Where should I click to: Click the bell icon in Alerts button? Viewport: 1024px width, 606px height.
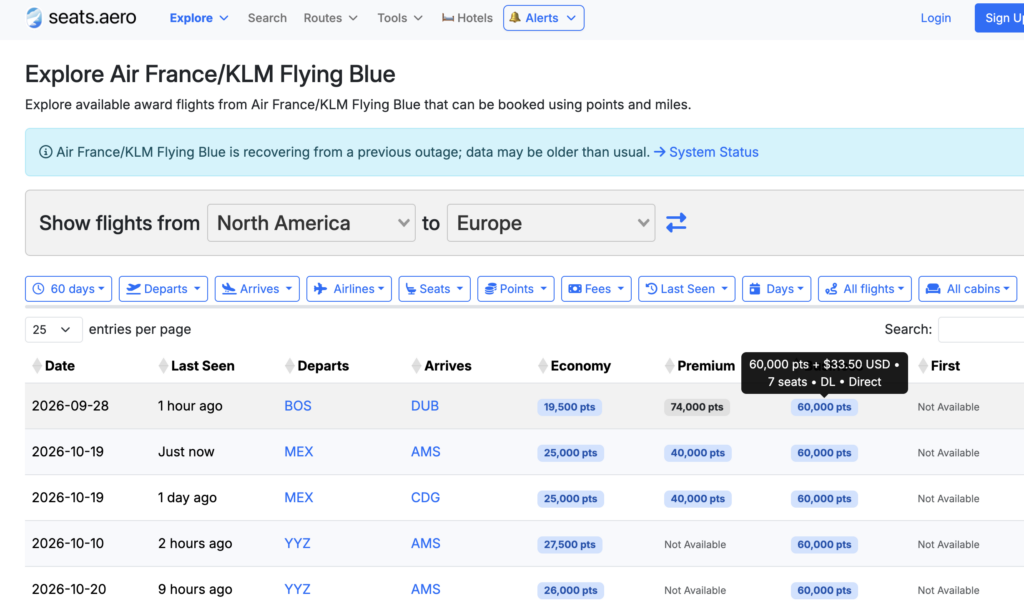tap(515, 18)
